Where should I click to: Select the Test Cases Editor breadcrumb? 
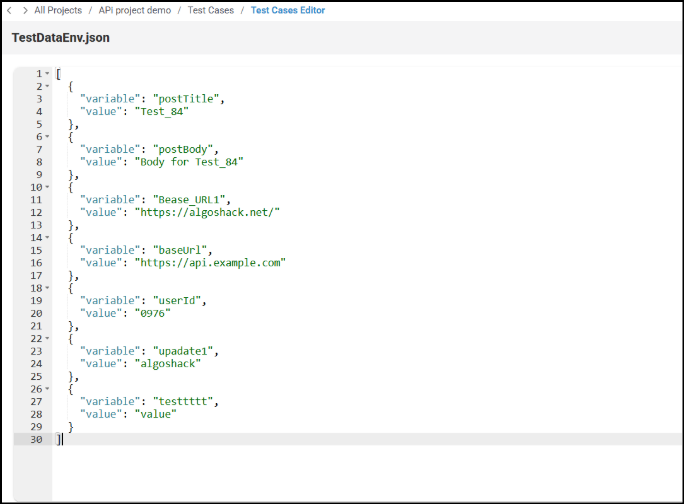[x=288, y=10]
